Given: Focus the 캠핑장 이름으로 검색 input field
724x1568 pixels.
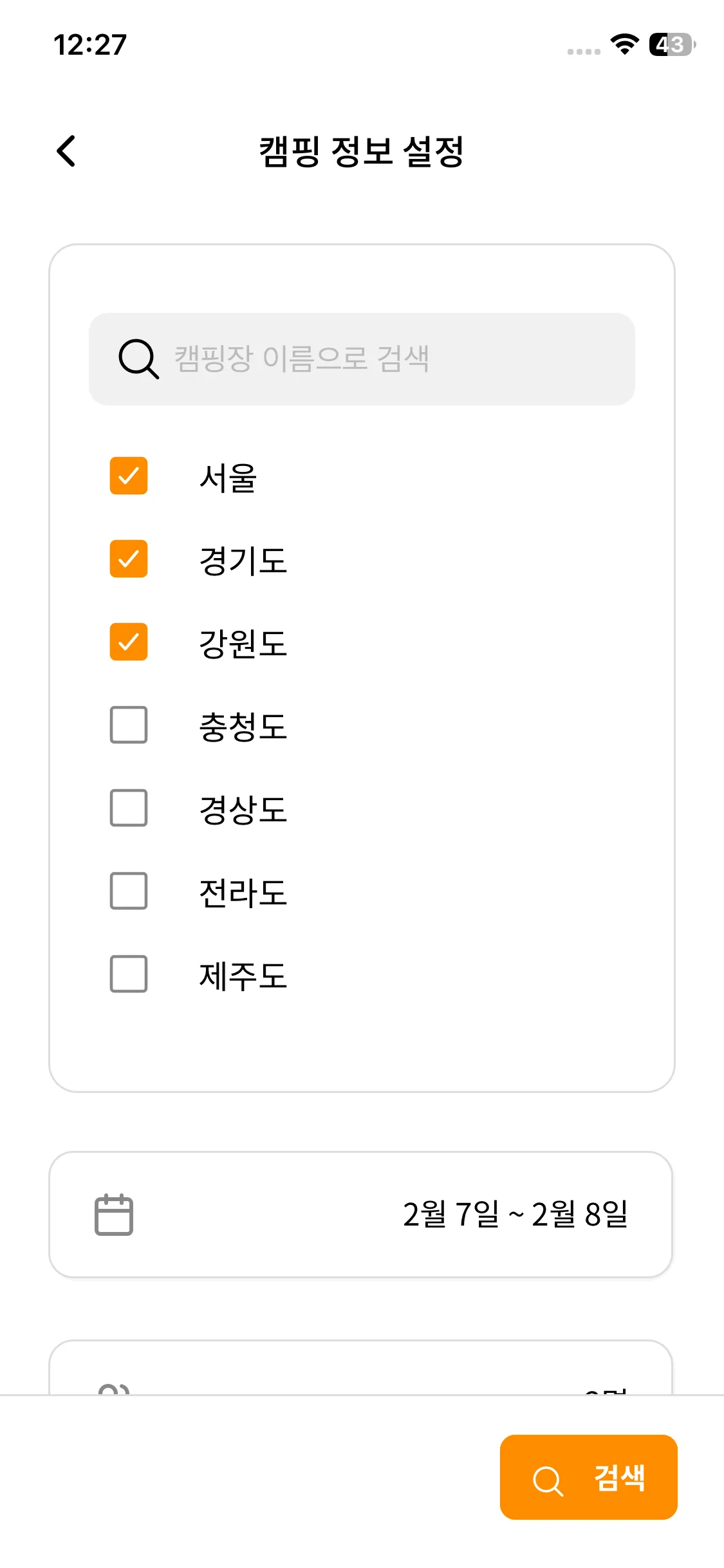Looking at the screenshot, I should coord(386,359).
